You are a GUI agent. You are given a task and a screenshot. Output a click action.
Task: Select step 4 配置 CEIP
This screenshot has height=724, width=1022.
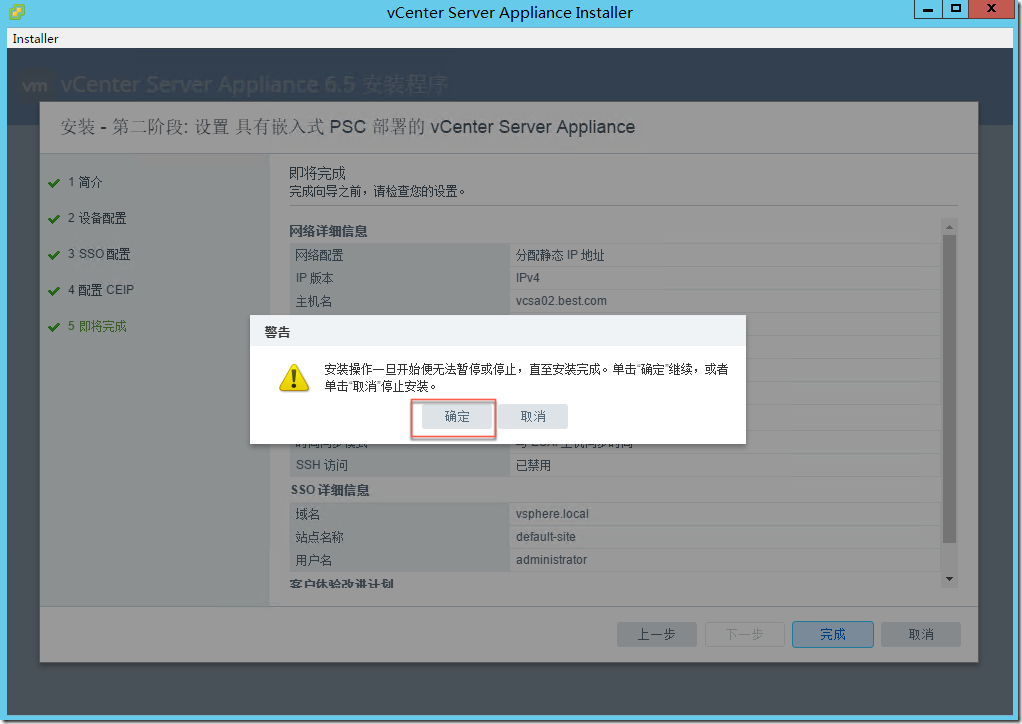tap(100, 290)
